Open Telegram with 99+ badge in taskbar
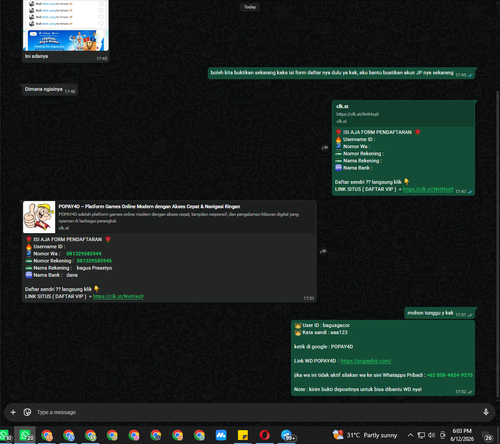 [287, 435]
